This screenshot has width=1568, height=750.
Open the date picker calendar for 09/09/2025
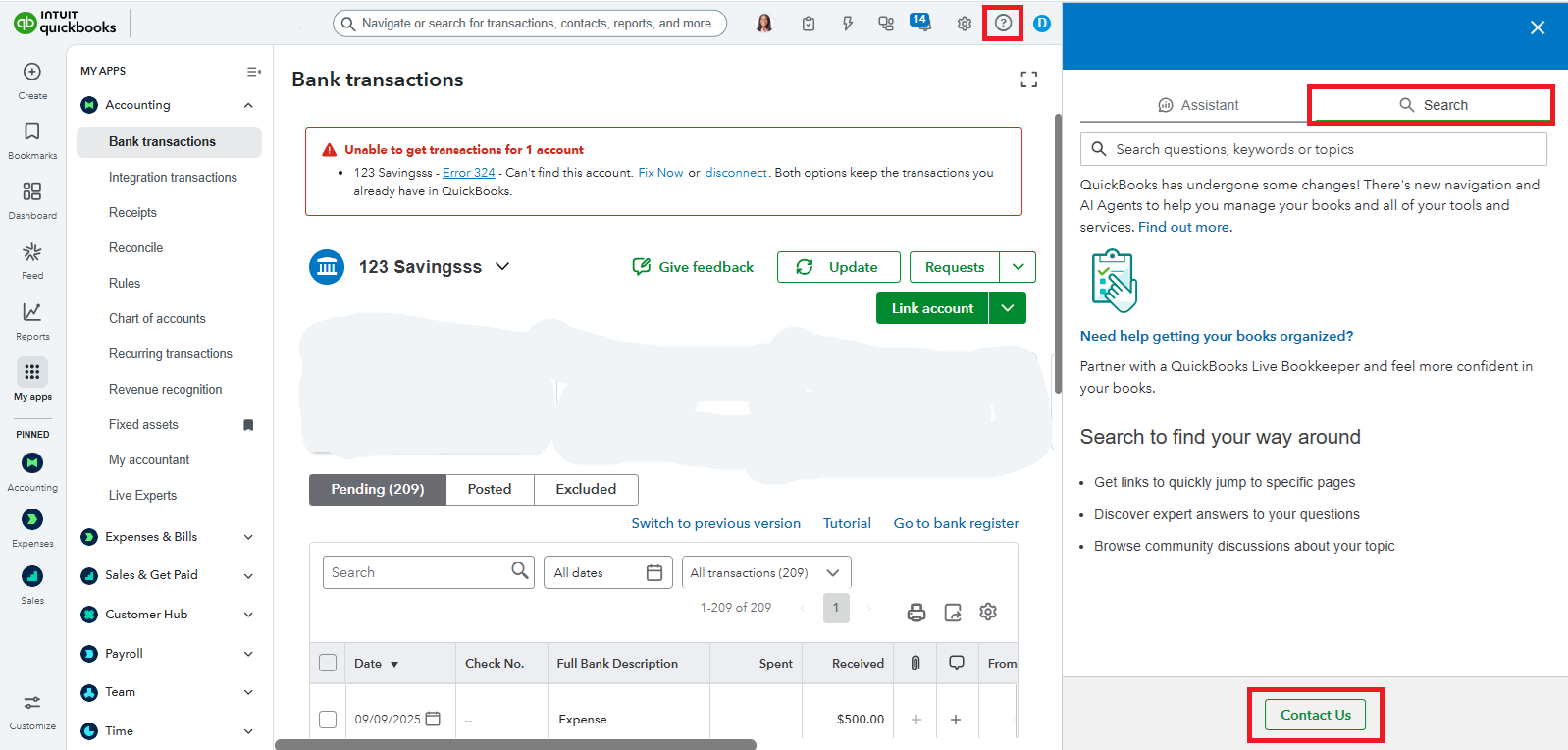pyautogui.click(x=433, y=719)
